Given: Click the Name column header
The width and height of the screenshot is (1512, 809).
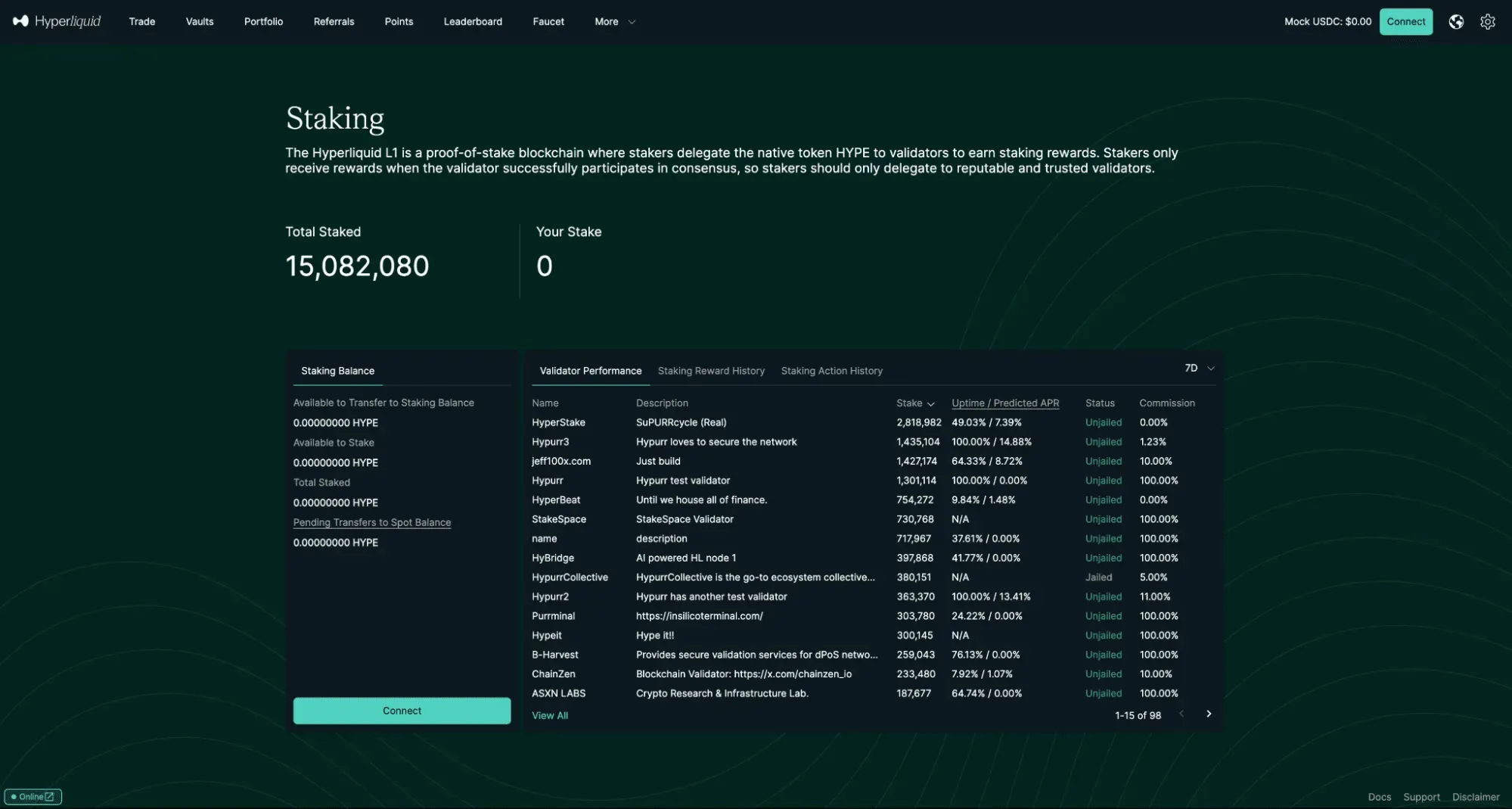Looking at the screenshot, I should click(x=545, y=403).
